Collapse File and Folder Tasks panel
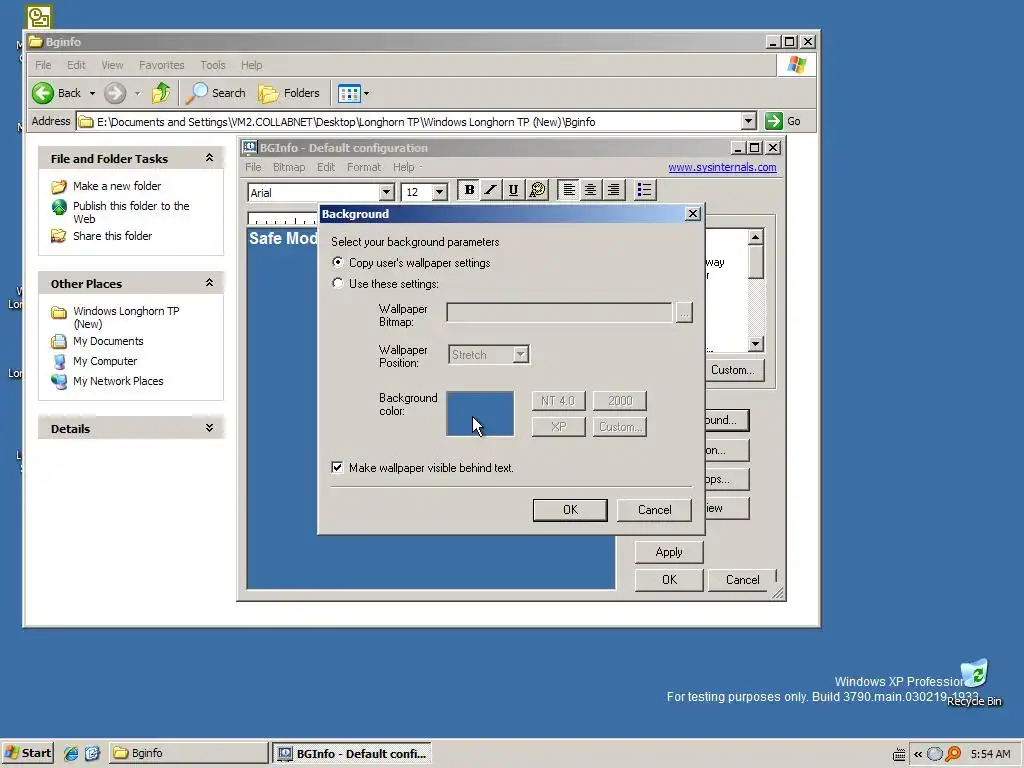The height and width of the screenshot is (768, 1024). [x=209, y=157]
